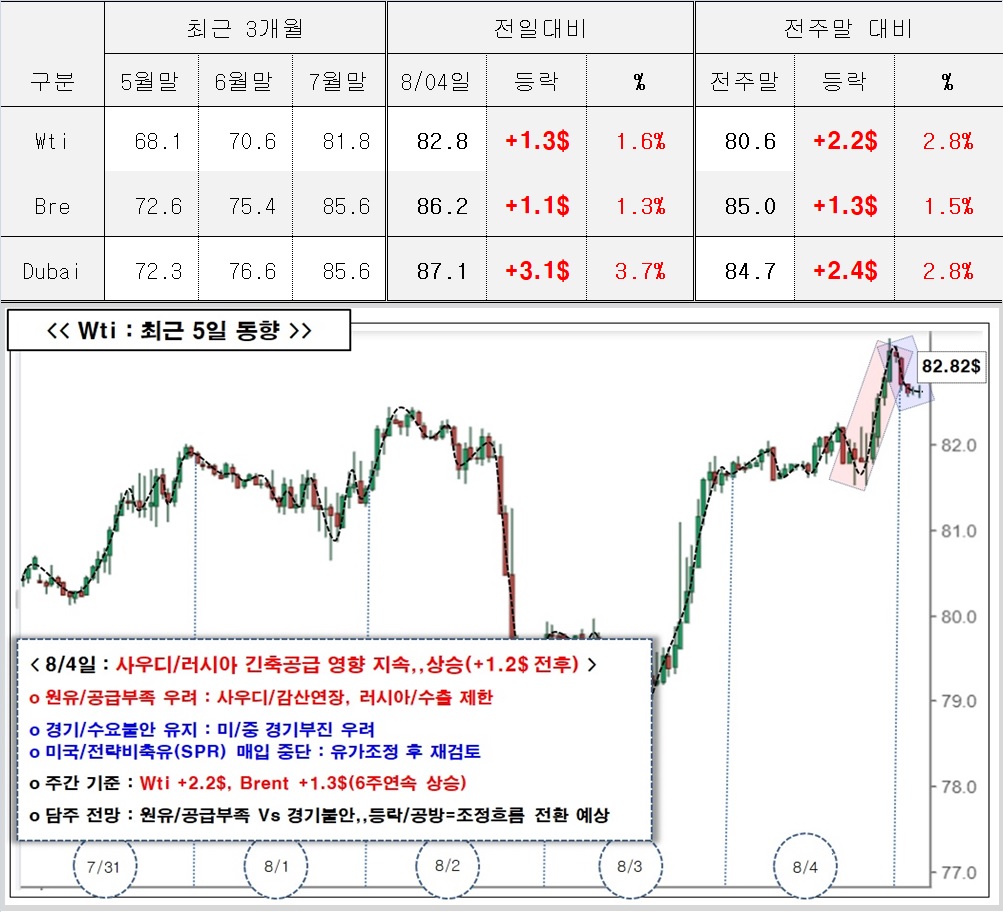1003x912 pixels.
Task: Click Dubai daily change +3.1$
Action: [537, 271]
